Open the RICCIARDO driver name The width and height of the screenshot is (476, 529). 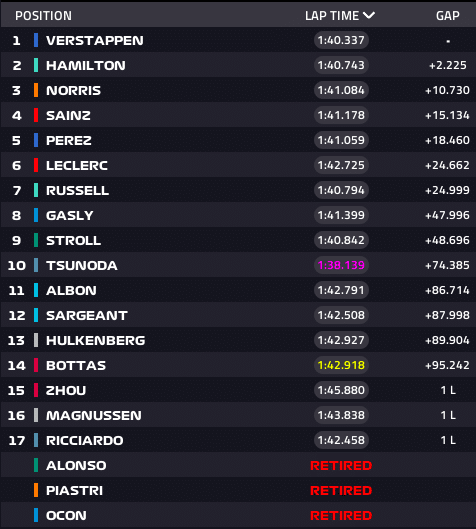click(85, 440)
